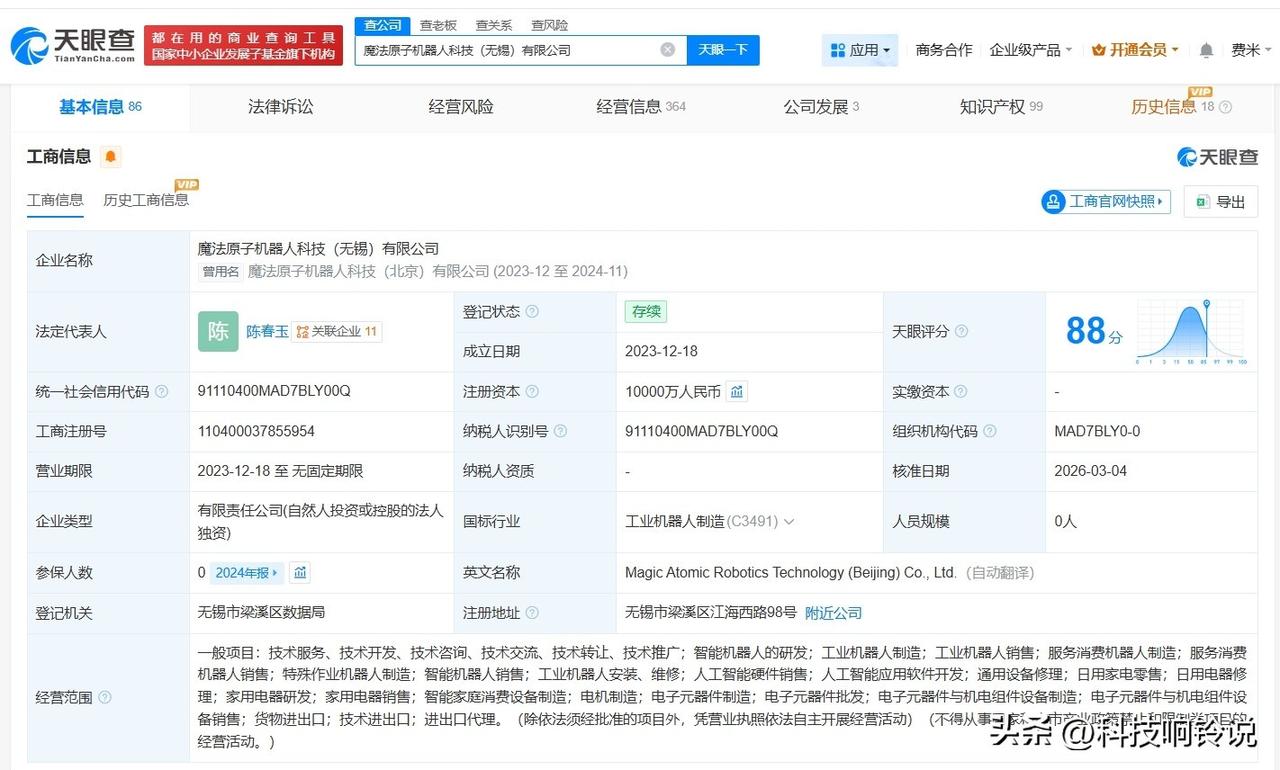Switch to the 历史信息 tab
Screen dimensions: 1280x770
pyautogui.click(x=1172, y=107)
